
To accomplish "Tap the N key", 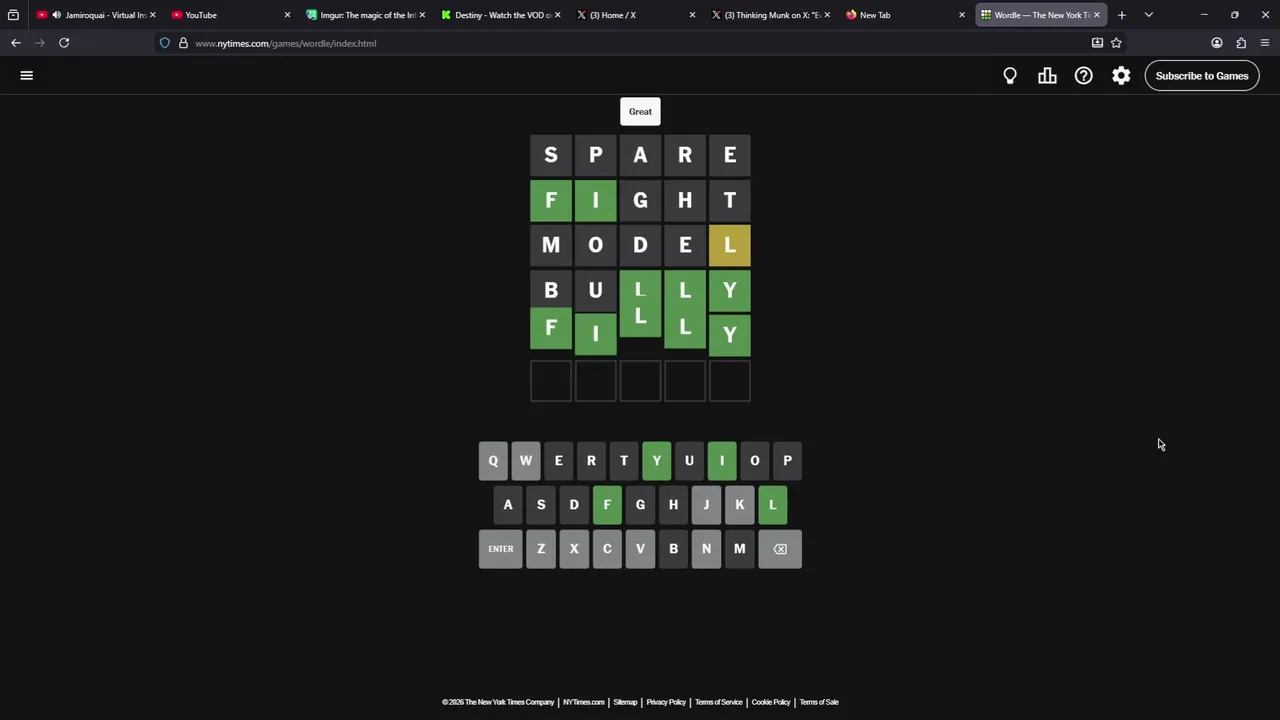I will coord(706,549).
